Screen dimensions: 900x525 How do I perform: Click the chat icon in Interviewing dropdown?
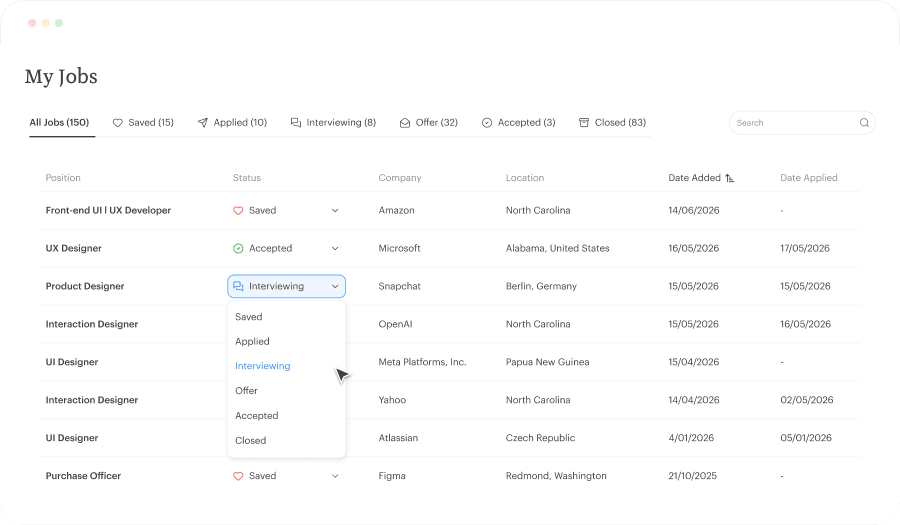pyautogui.click(x=238, y=286)
